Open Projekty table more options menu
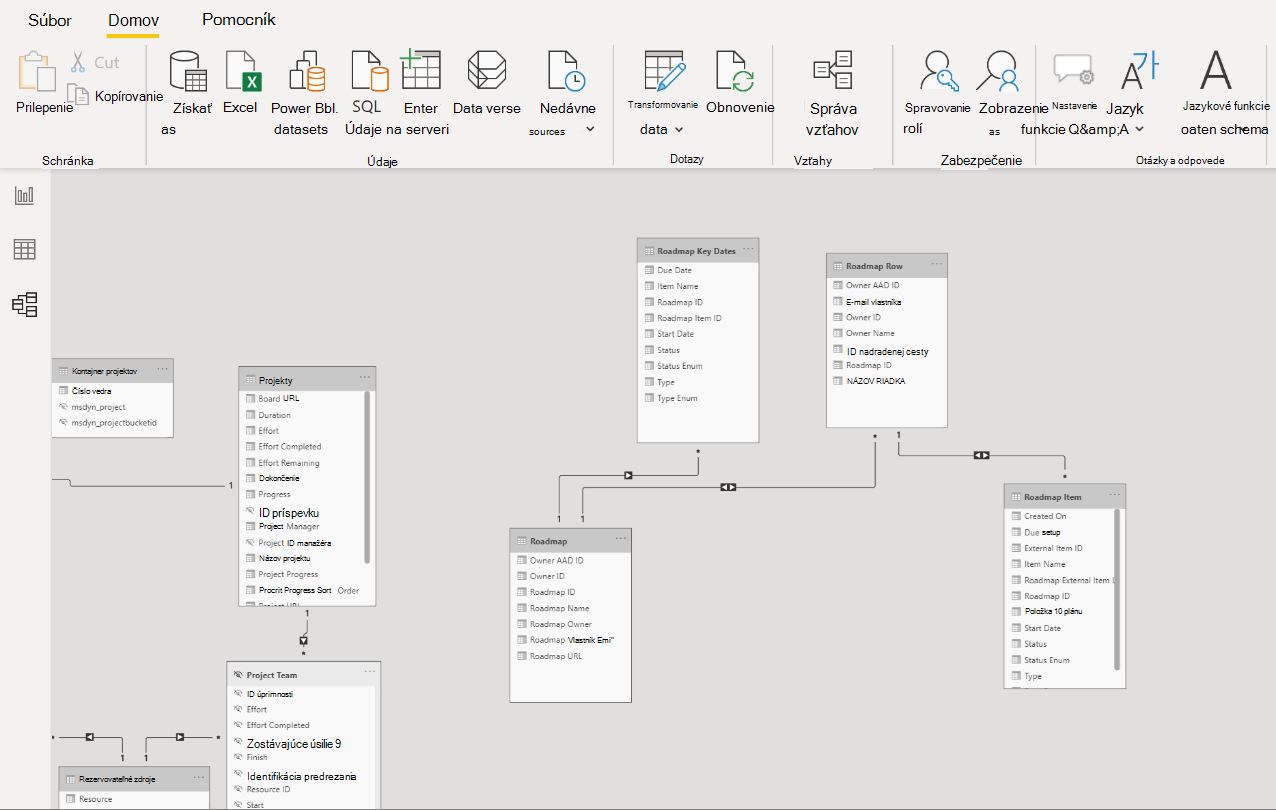1276x810 pixels. point(365,379)
